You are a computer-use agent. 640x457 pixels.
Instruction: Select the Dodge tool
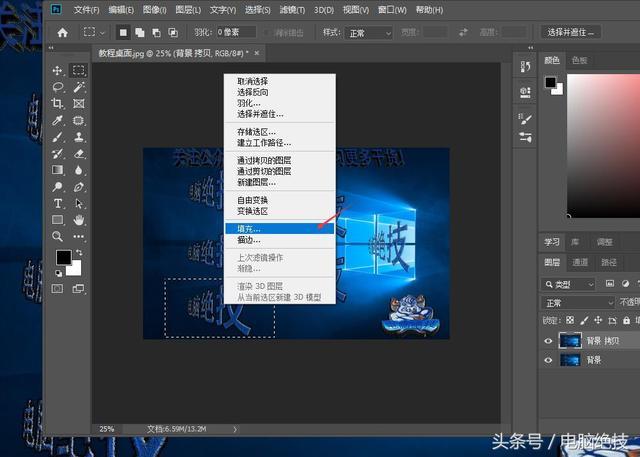point(57,186)
